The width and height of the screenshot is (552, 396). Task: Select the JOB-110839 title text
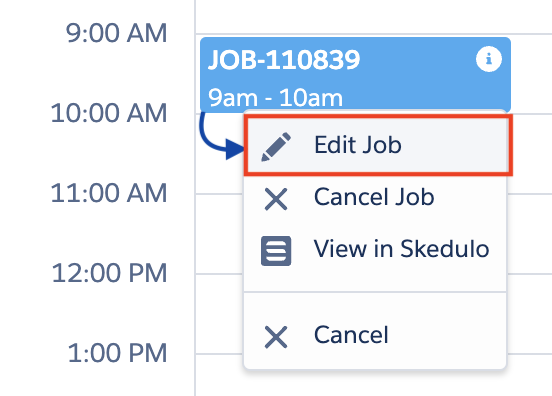point(284,59)
